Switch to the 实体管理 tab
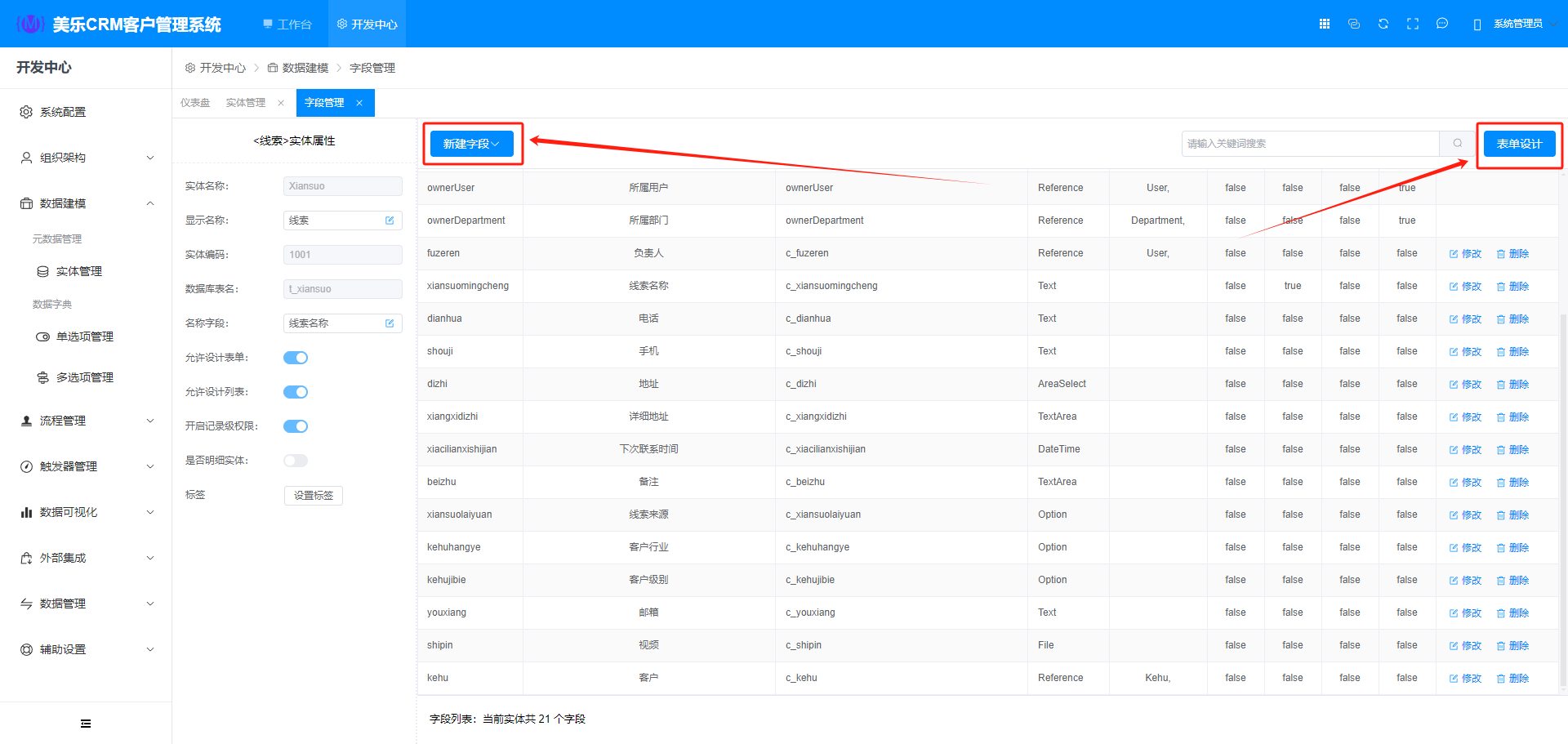Image resolution: width=1568 pixels, height=744 pixels. point(245,103)
